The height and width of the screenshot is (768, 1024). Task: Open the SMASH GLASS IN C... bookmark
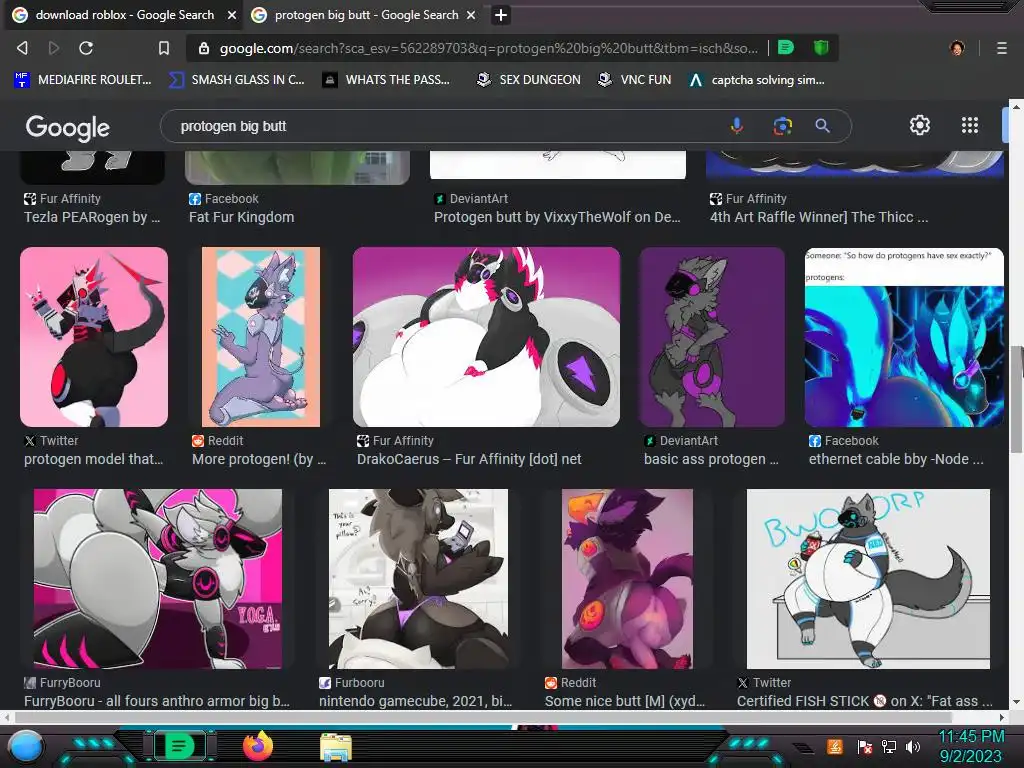point(236,80)
